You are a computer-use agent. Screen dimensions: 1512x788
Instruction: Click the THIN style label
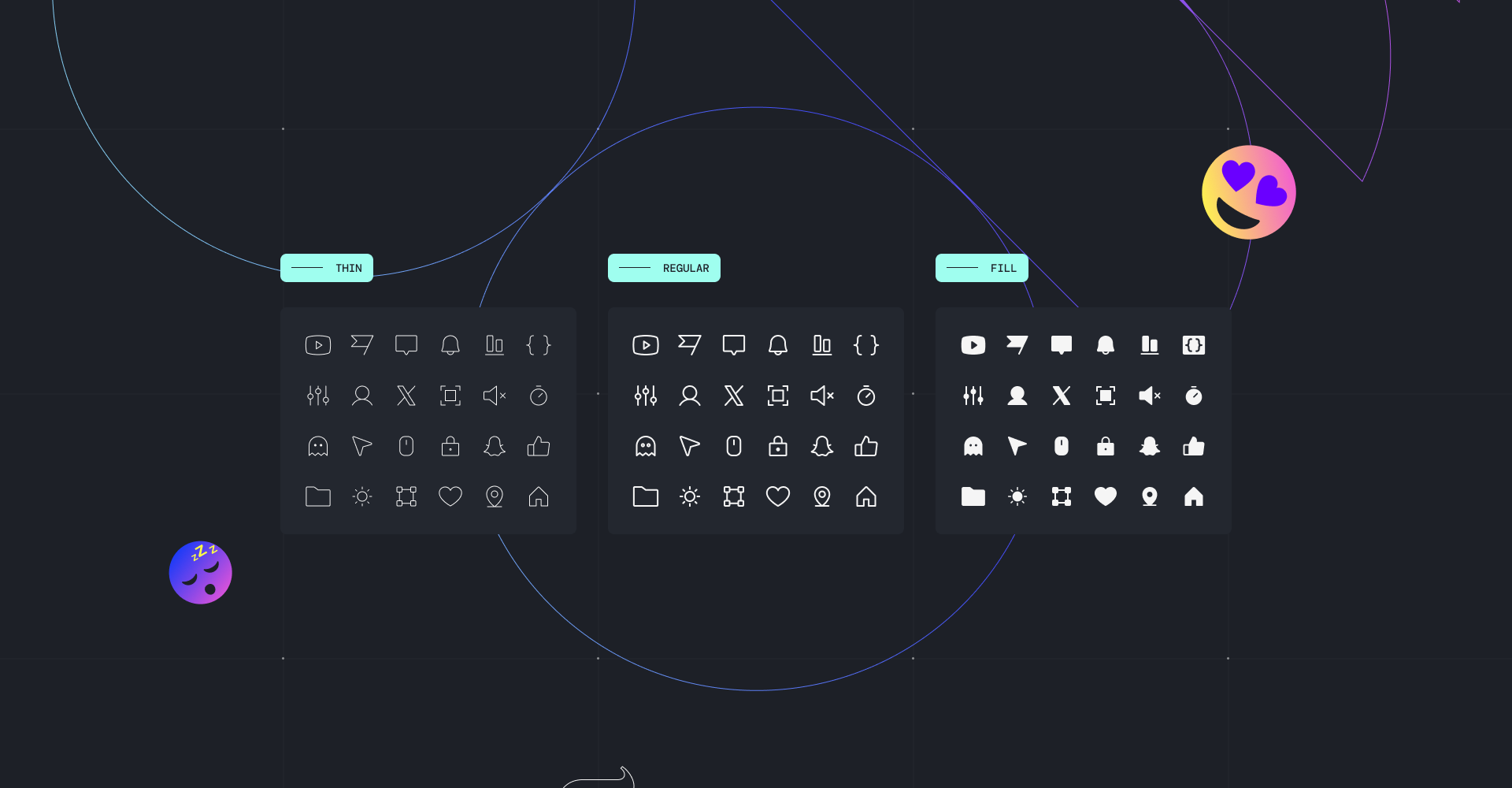[x=327, y=268]
